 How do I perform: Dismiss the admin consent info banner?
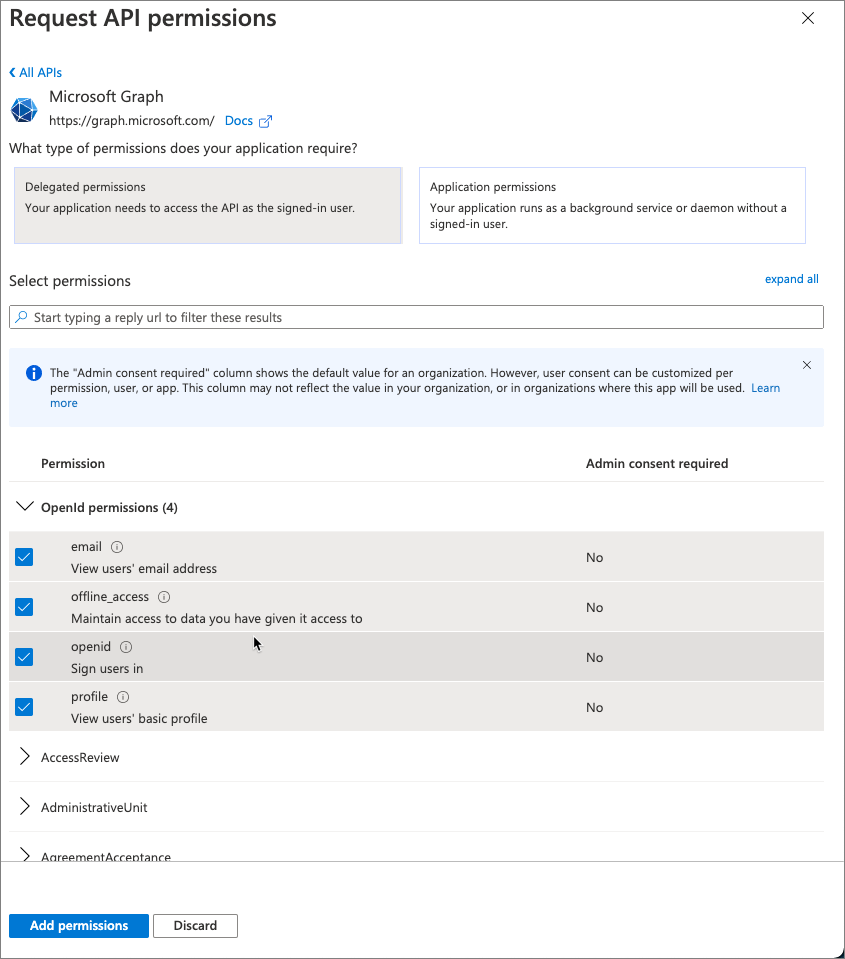coord(807,365)
